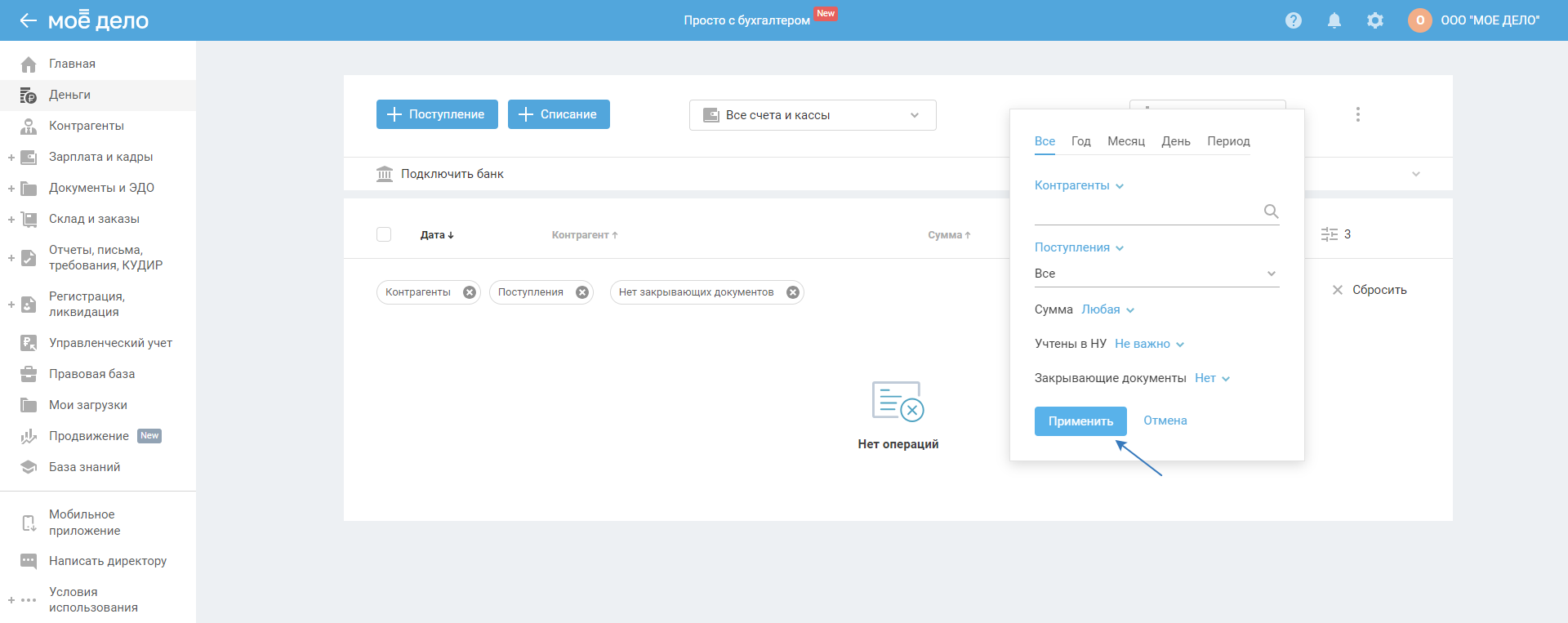
Task: Open the Поступления operation type dropdown
Action: click(x=1079, y=247)
